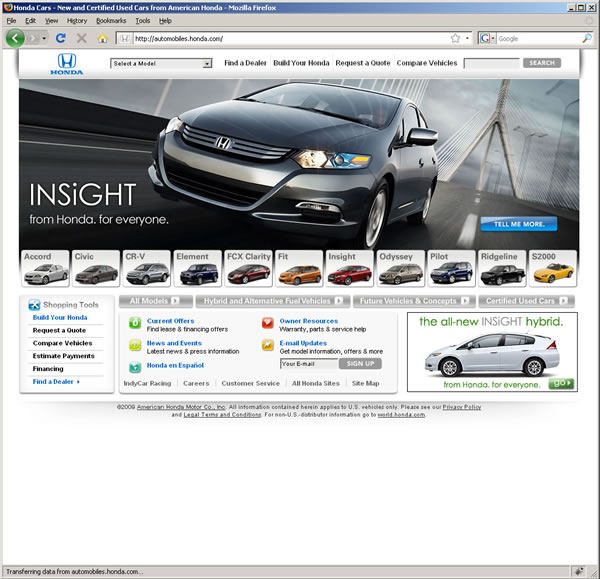Click the magnifier icon in Google search

(x=587, y=38)
